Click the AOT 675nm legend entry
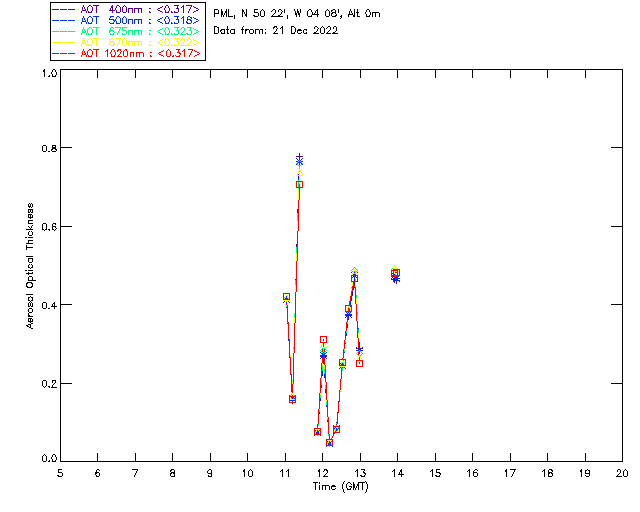The height and width of the screenshot is (512, 640). (127, 31)
